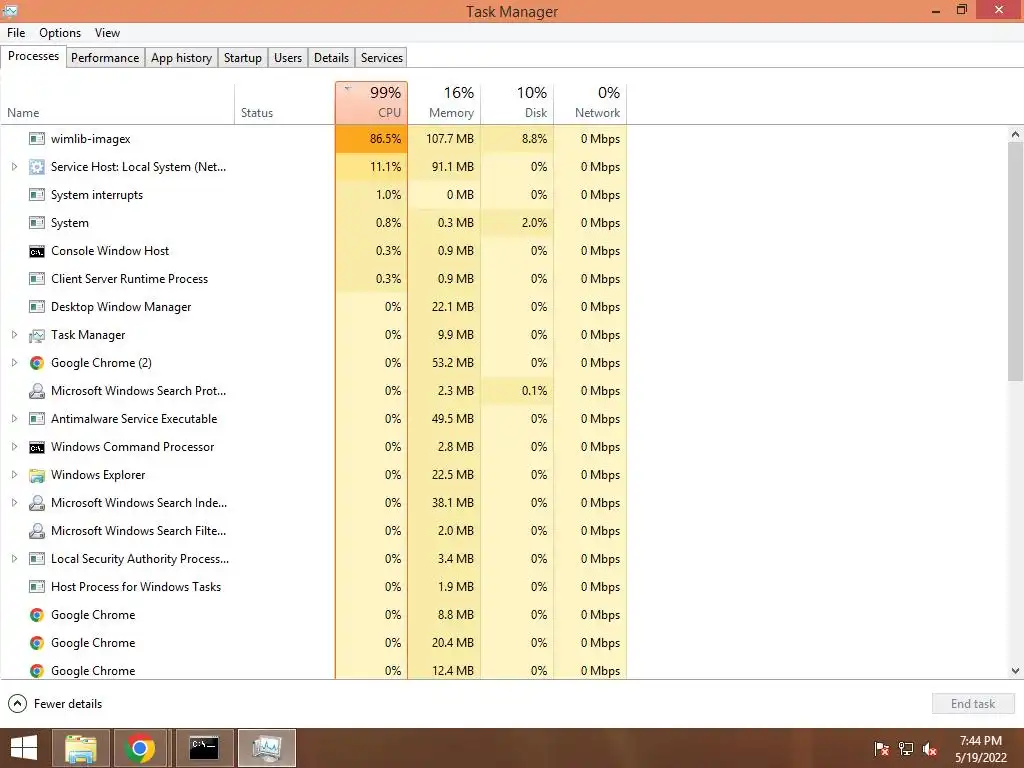The width and height of the screenshot is (1024, 768).
Task: Sort by the Disk column header
Action: click(517, 103)
